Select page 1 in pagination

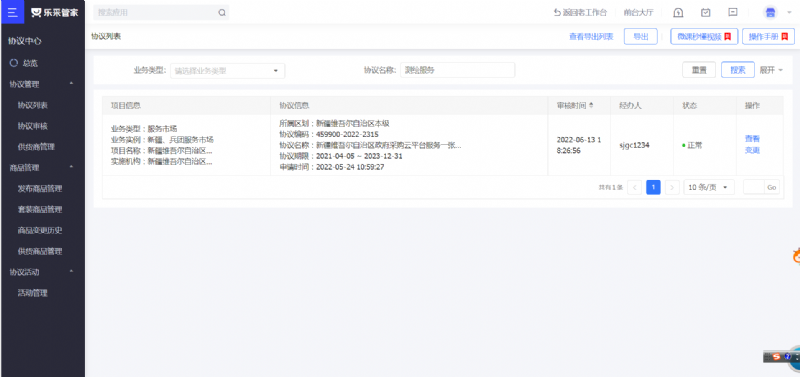click(x=653, y=187)
